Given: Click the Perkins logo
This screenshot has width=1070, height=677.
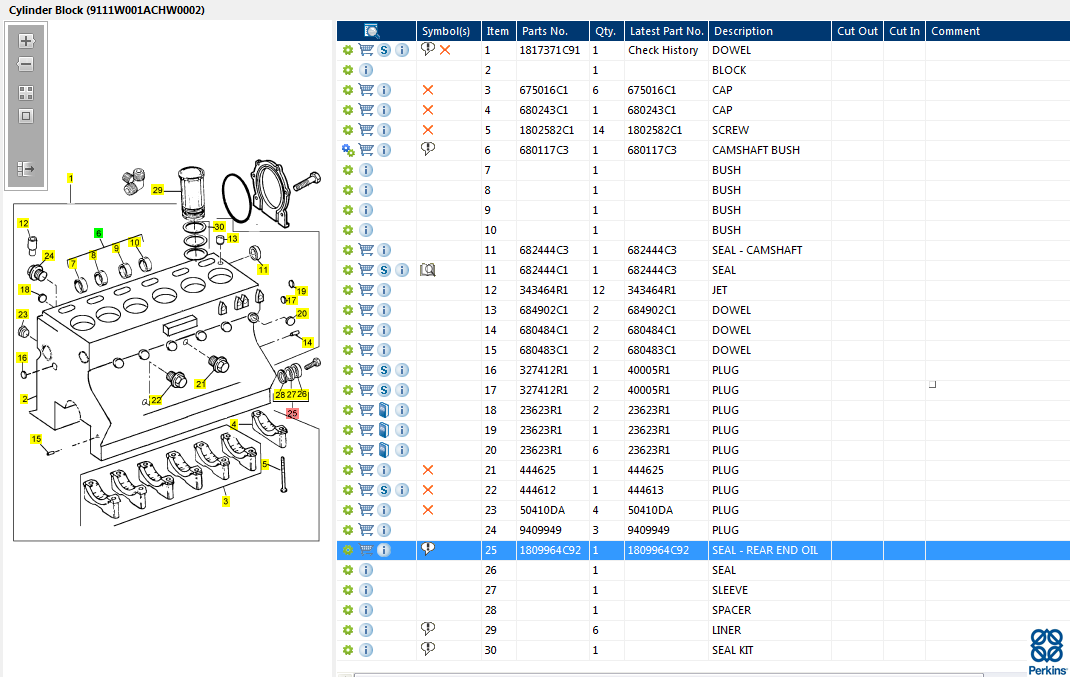Looking at the screenshot, I should (x=1047, y=652).
